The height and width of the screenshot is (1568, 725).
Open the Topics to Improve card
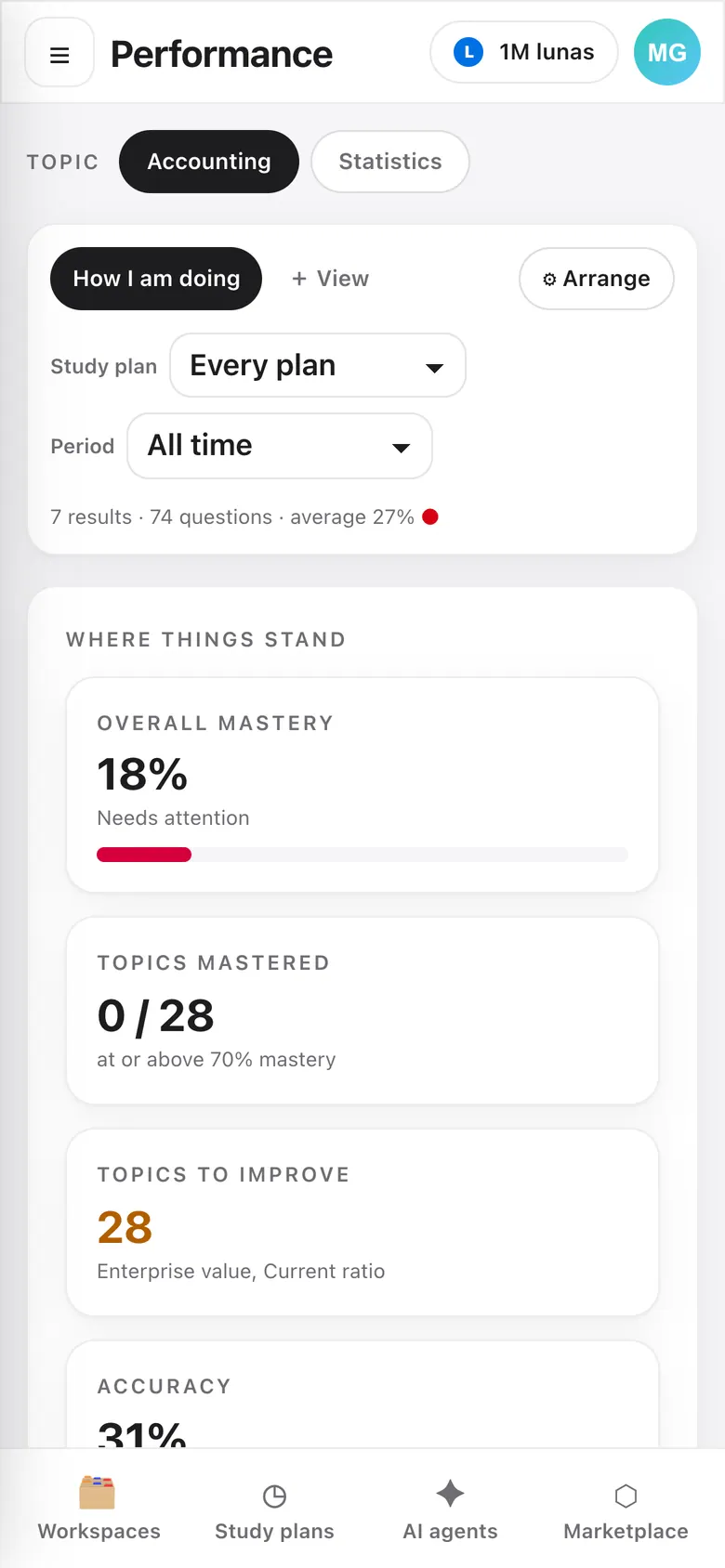coord(362,1222)
